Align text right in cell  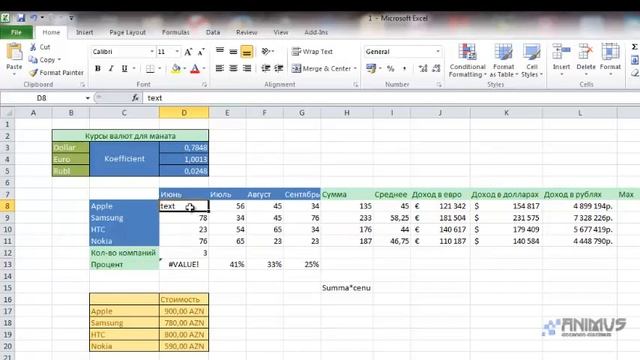(x=247, y=68)
